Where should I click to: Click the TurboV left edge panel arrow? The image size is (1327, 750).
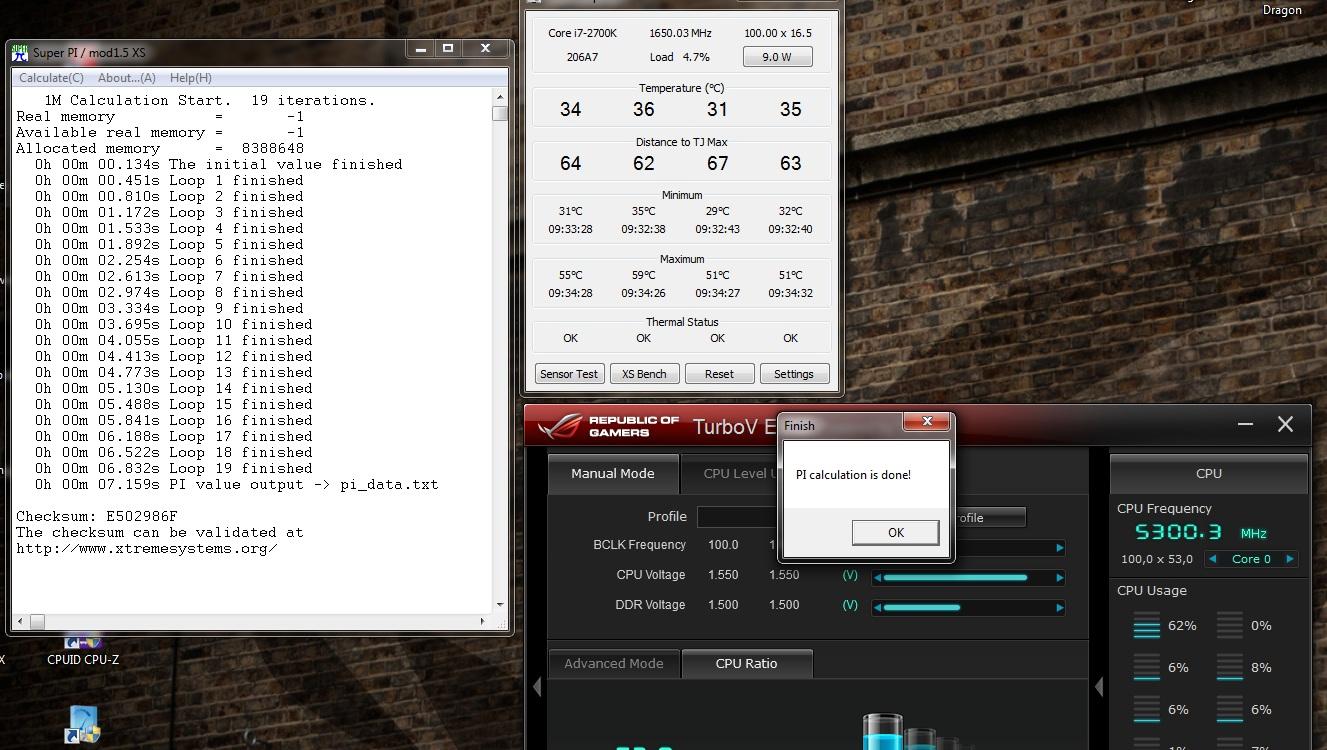coord(537,686)
